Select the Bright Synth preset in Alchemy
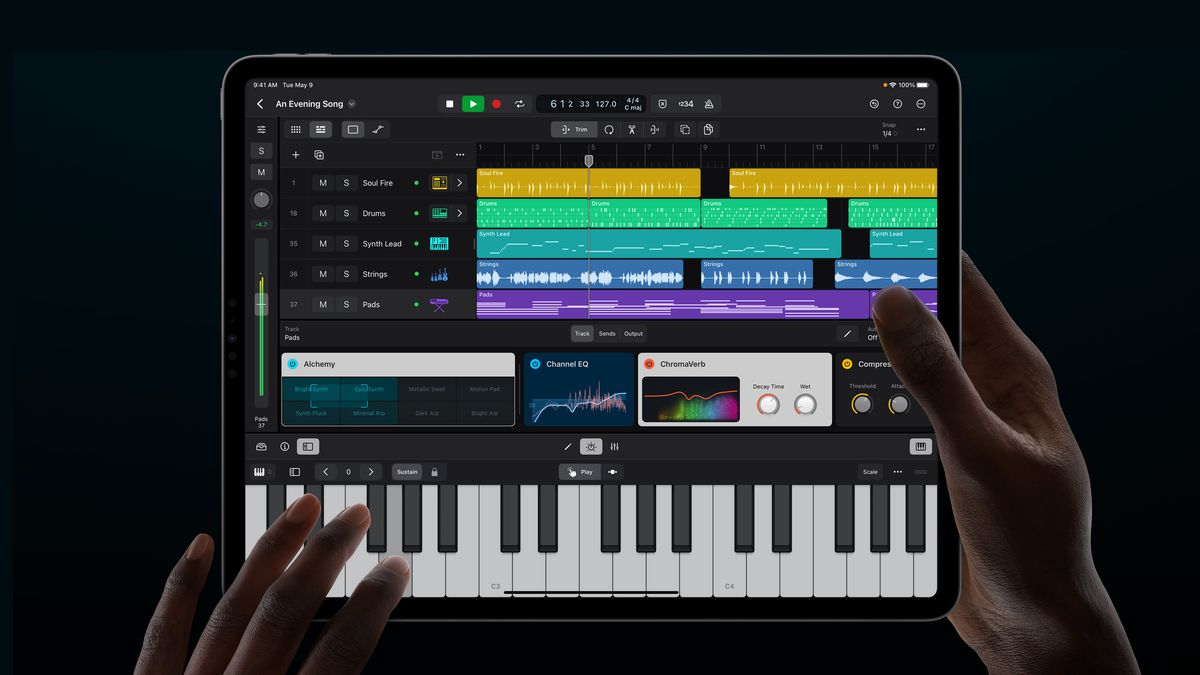The width and height of the screenshot is (1200, 675). [310, 388]
